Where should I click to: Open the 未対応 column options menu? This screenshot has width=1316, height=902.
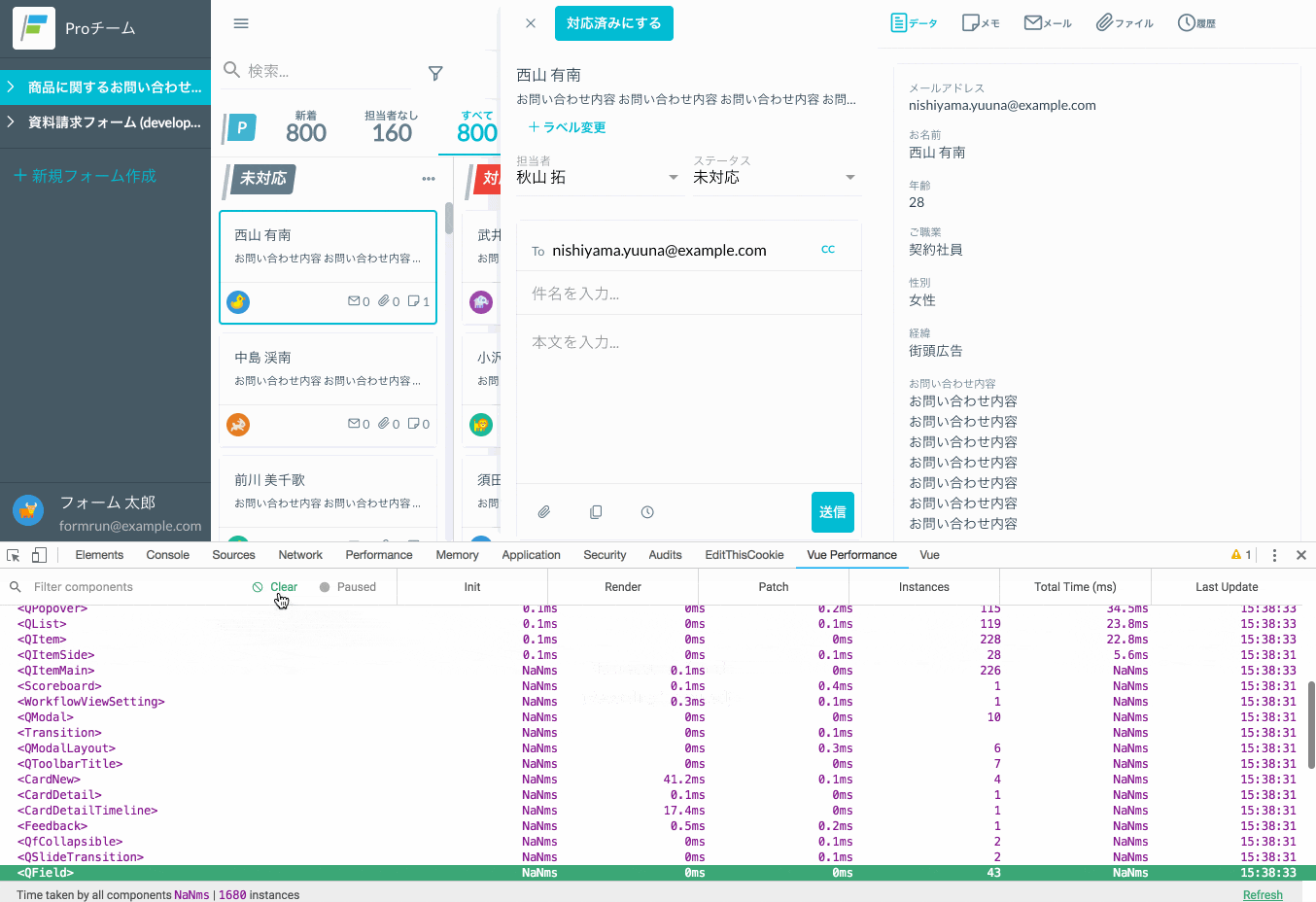pyautogui.click(x=429, y=178)
